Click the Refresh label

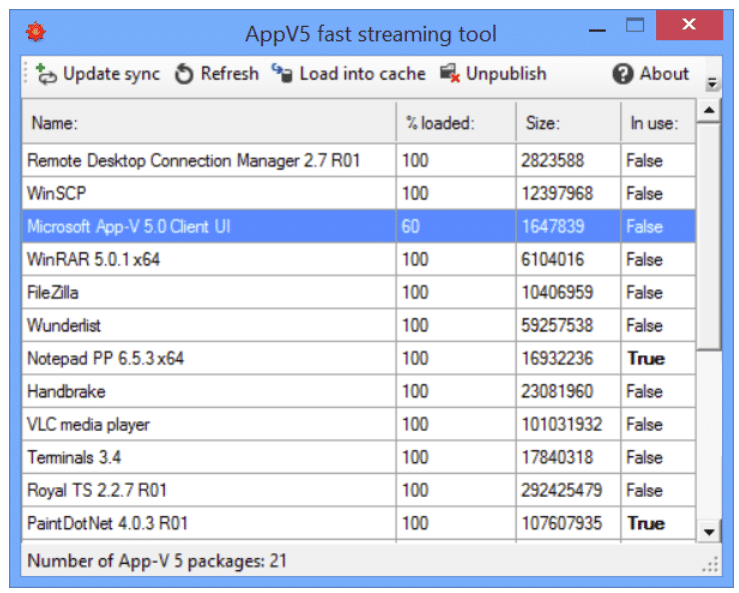(230, 74)
